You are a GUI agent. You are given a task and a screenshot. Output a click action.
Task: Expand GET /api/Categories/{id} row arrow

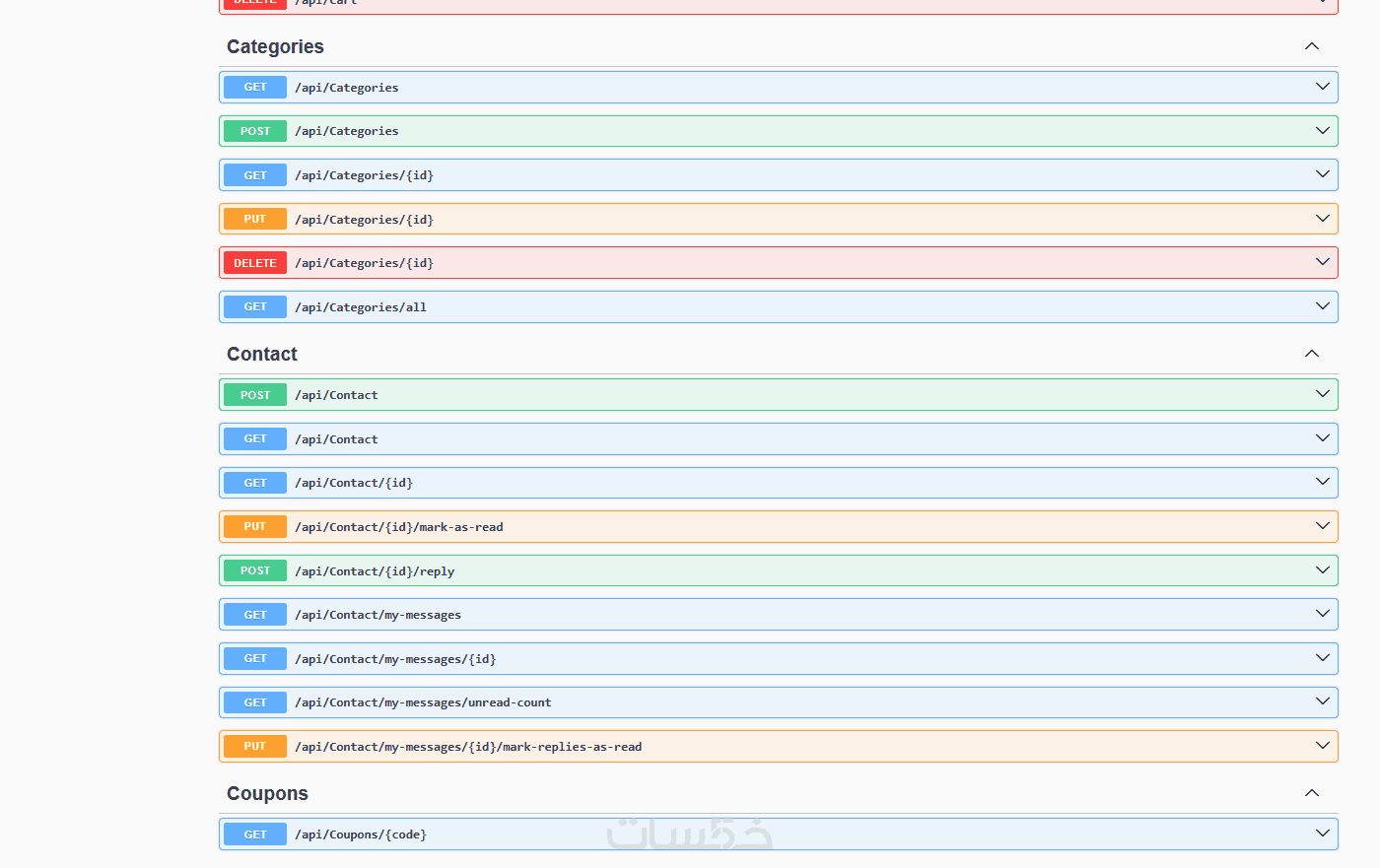pos(1323,174)
